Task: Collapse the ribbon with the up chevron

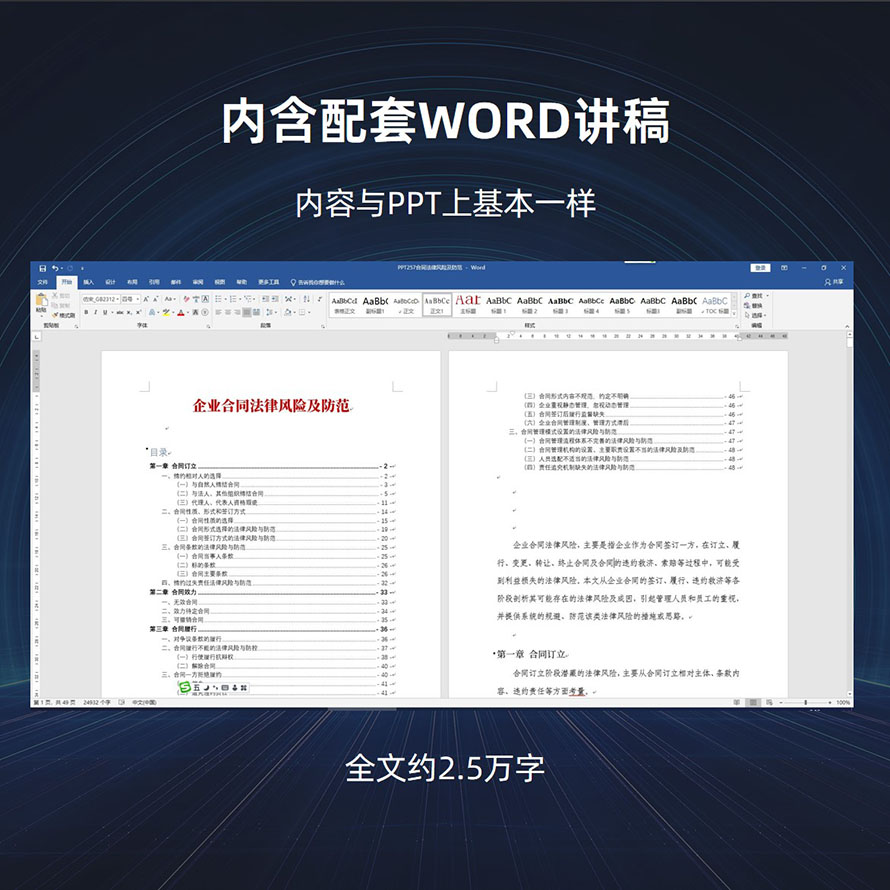Action: tap(847, 326)
